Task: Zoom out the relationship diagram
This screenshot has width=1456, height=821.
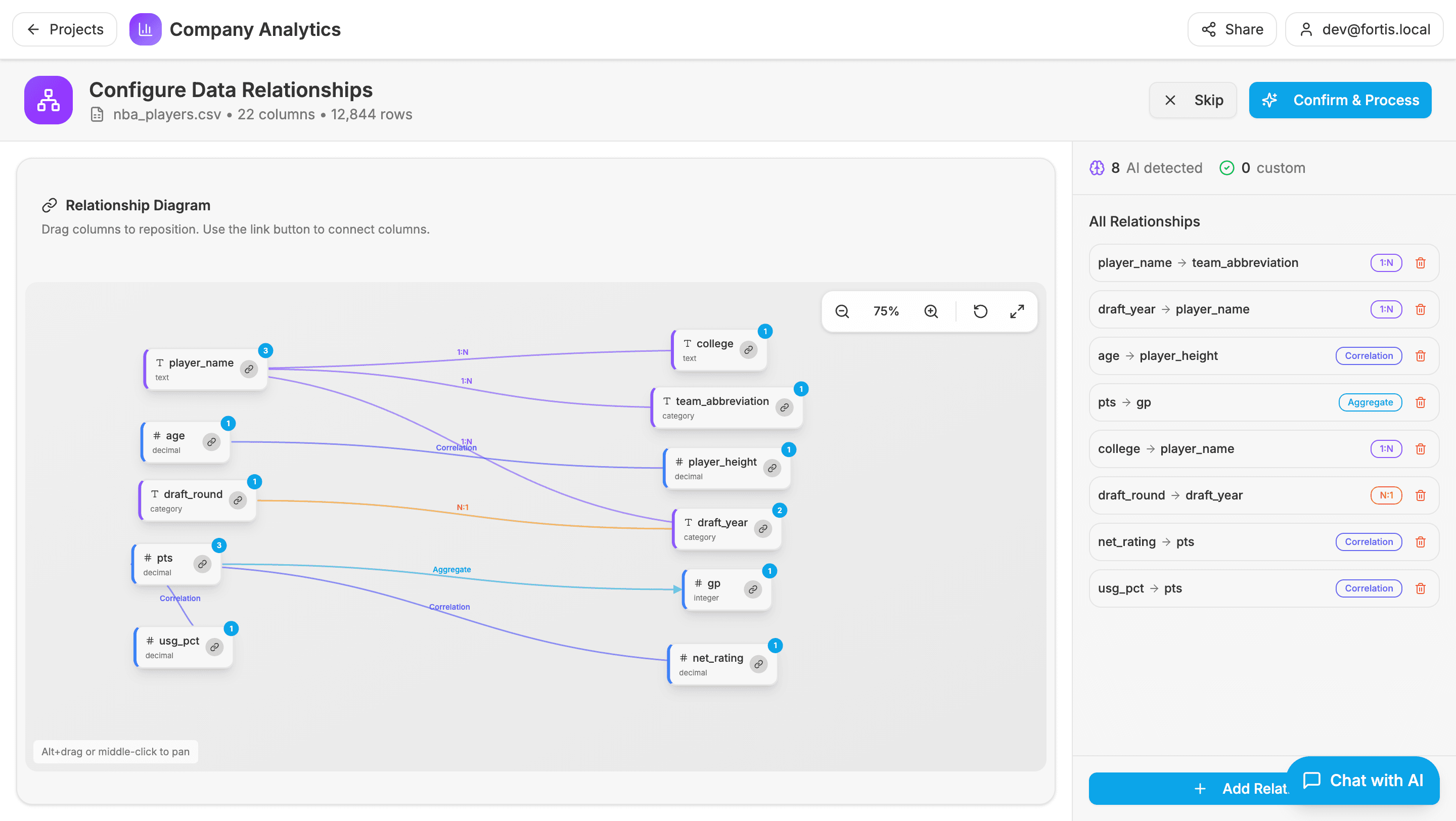Action: coord(842,311)
